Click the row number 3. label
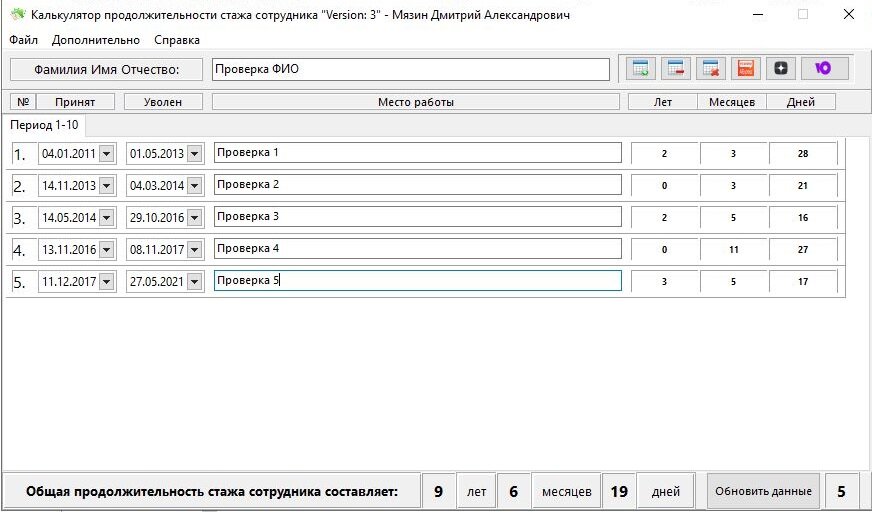Image resolution: width=872 pixels, height=512 pixels. 19,218
